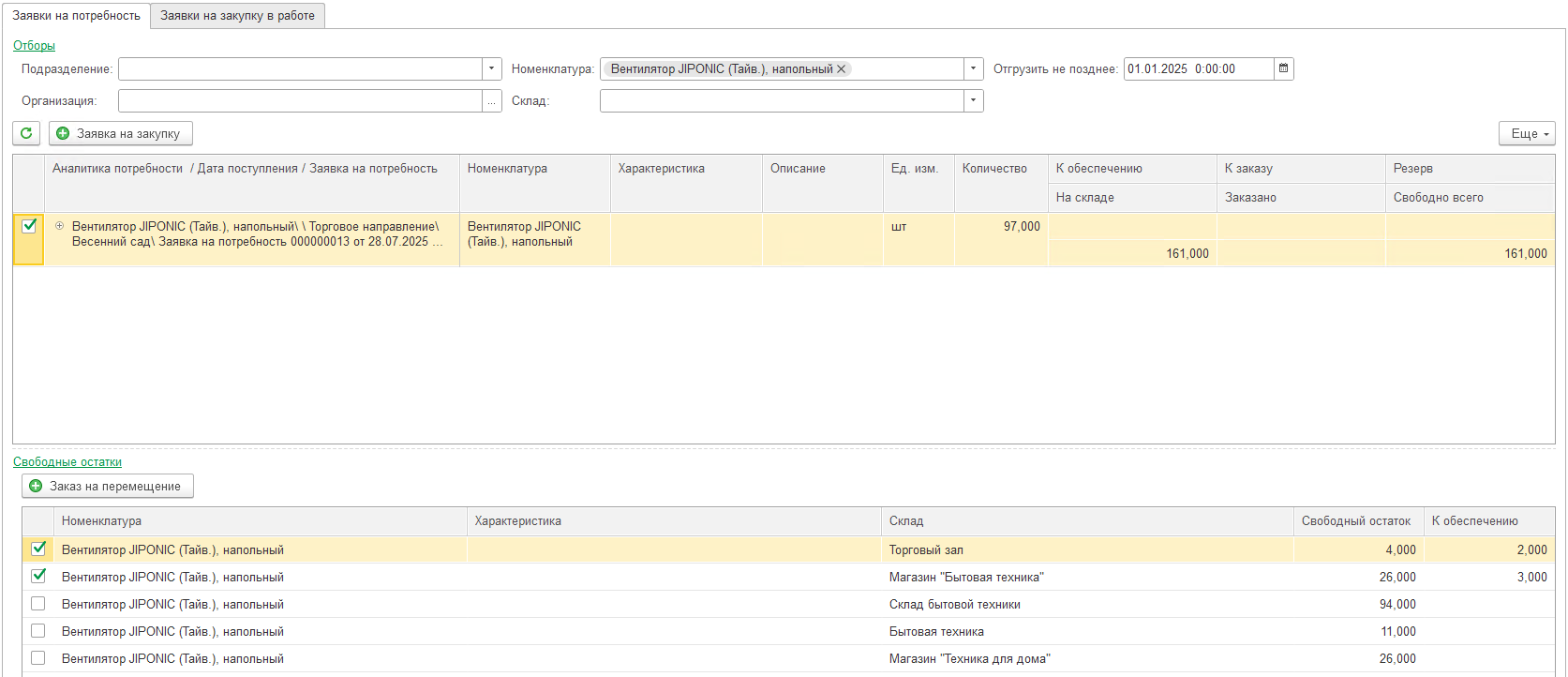Screen dimensions: 1568x677
Task: Tick the Магазин "Техника для дома" checkbox
Action: (x=38, y=658)
